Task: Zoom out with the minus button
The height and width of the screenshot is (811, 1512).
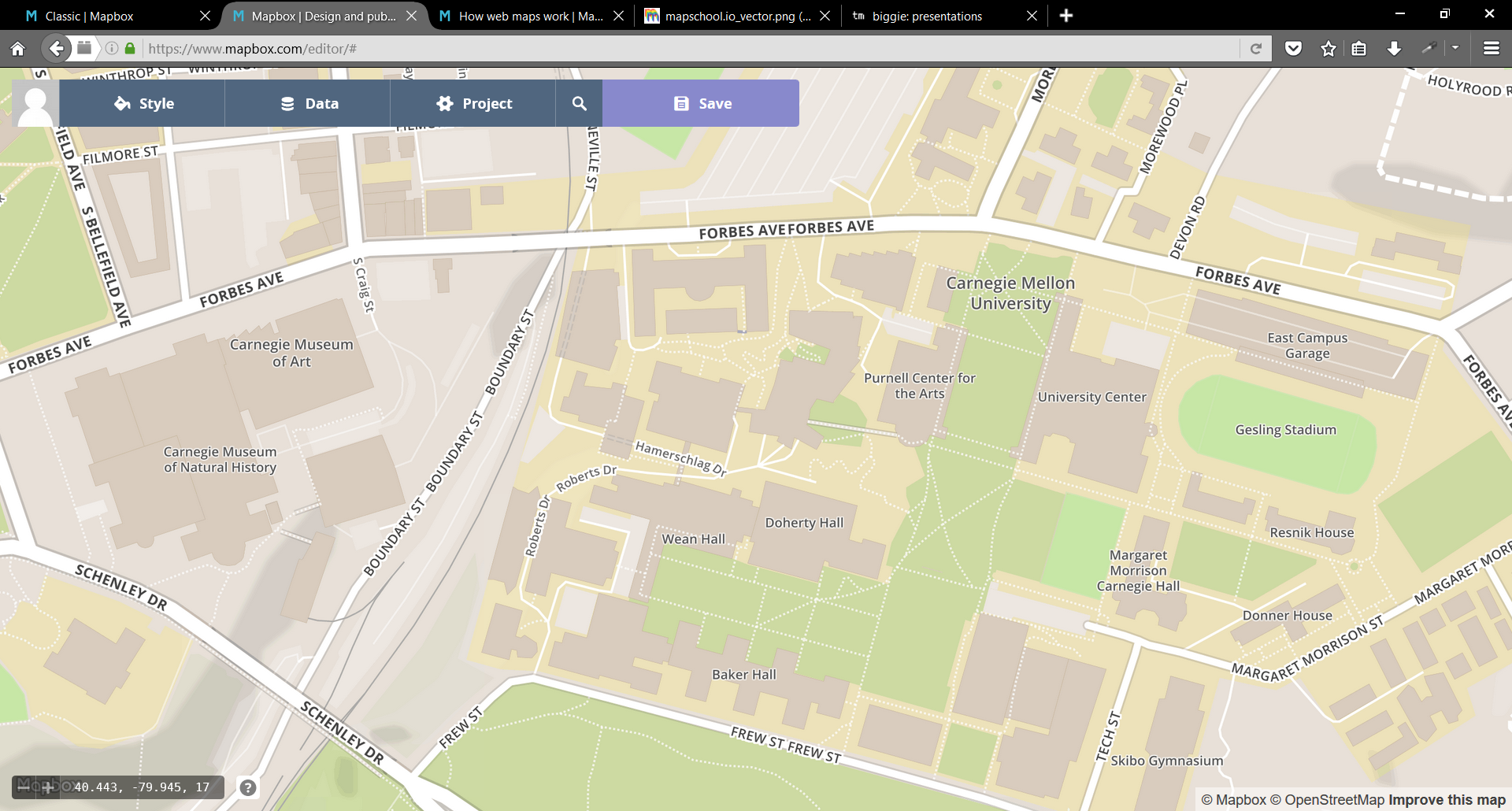Action: 24,787
